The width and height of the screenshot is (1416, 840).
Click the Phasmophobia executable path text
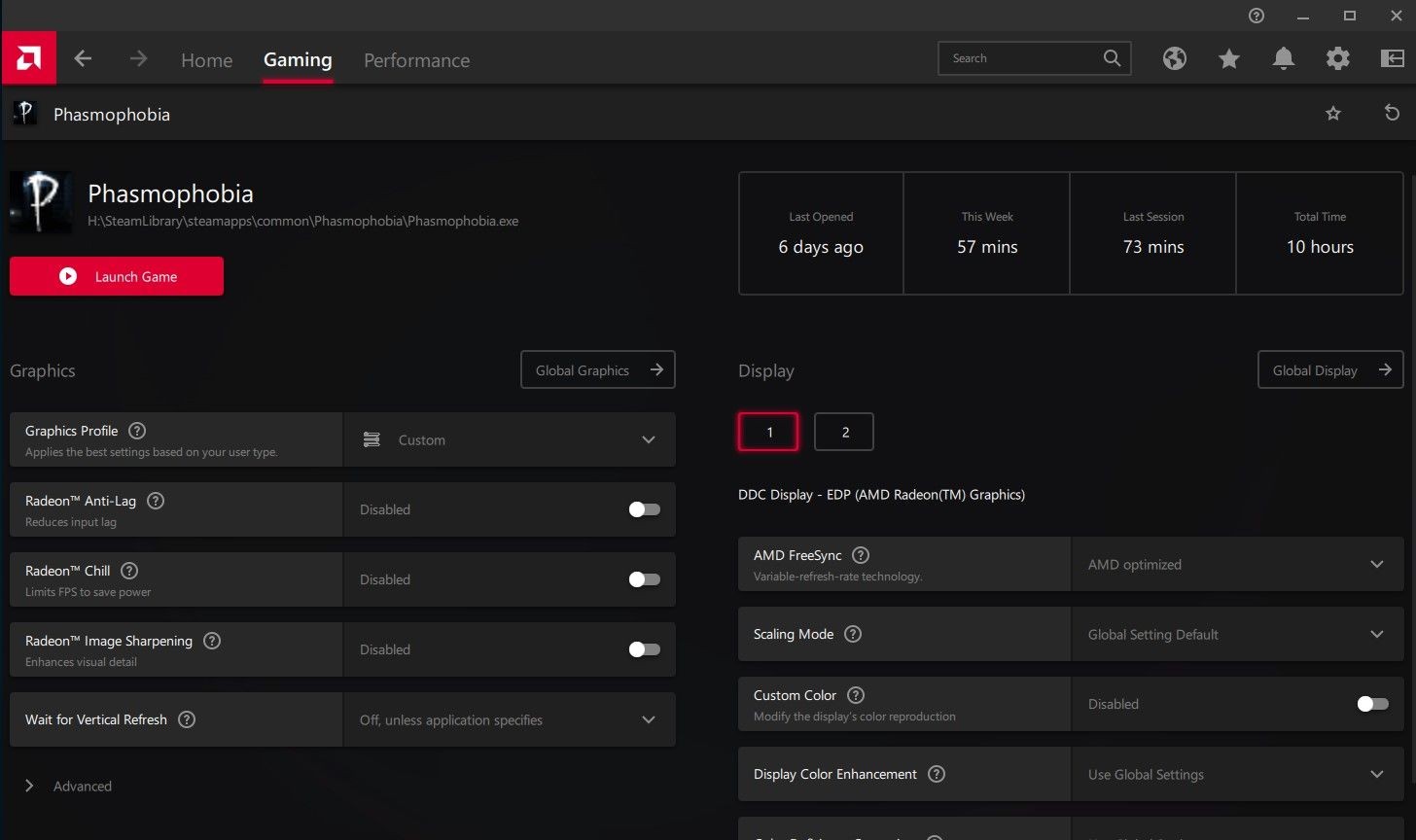(302, 221)
